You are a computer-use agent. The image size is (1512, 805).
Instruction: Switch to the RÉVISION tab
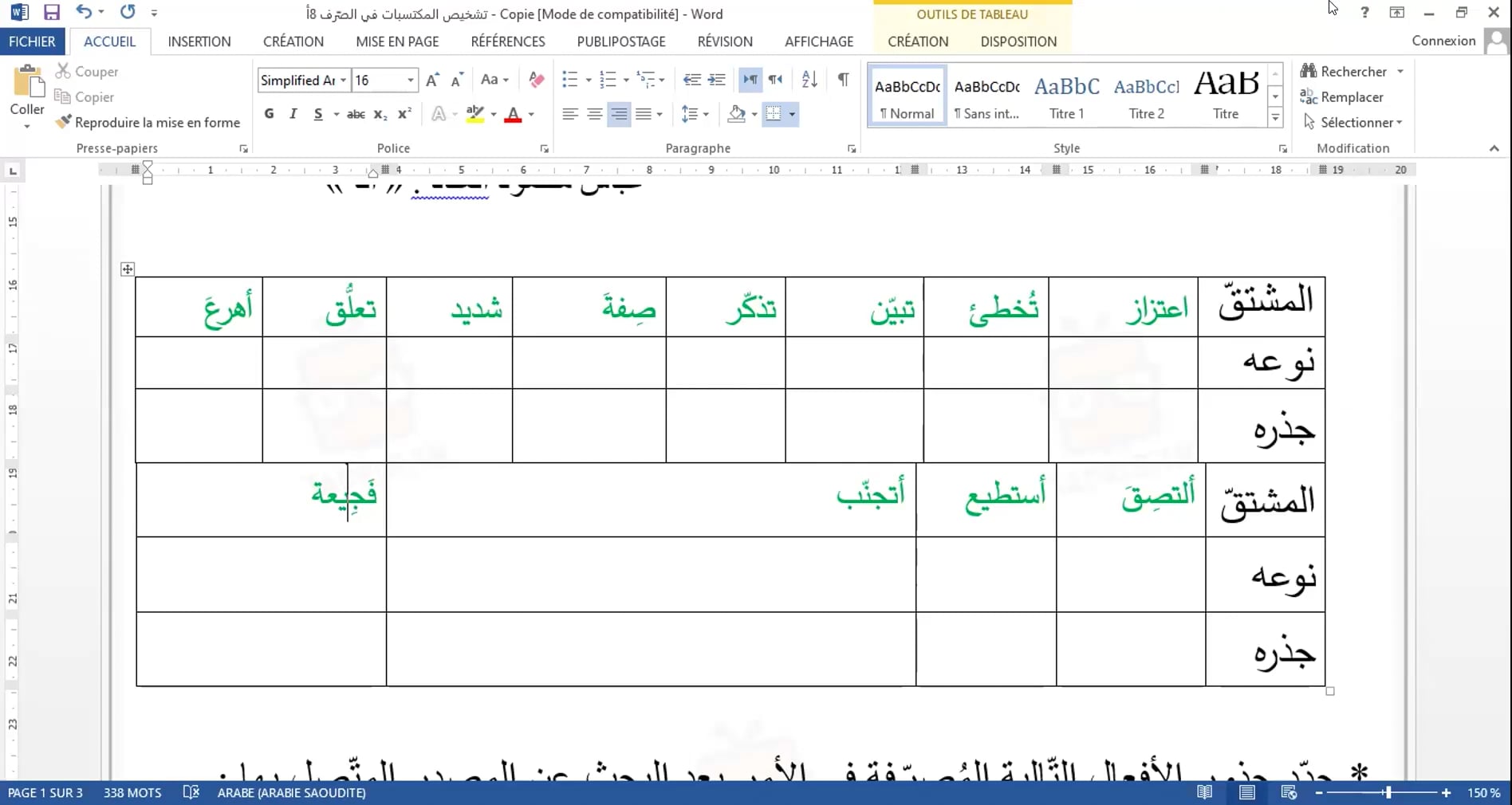pos(725,41)
